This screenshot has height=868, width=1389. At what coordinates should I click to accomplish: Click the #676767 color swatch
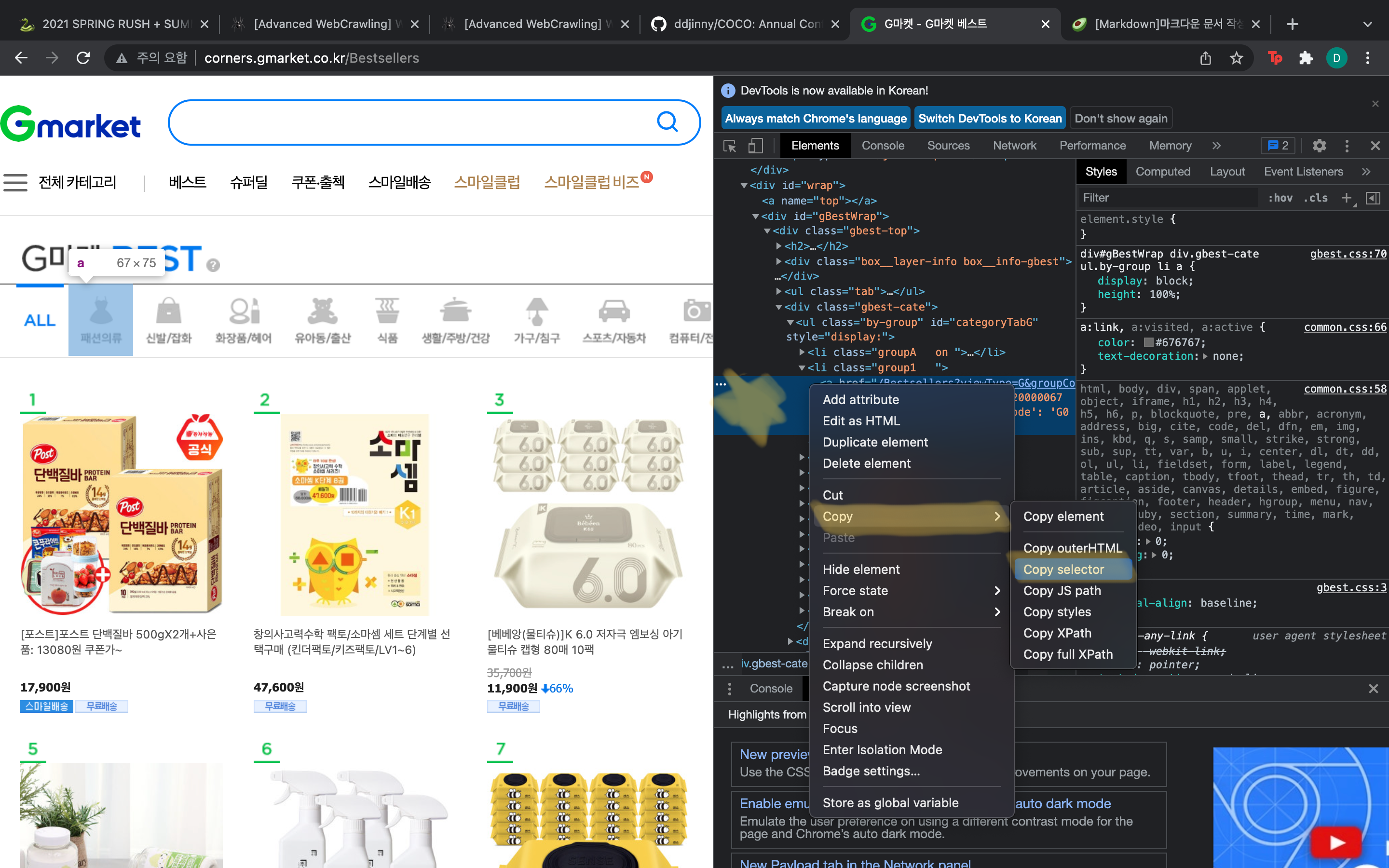(x=1148, y=343)
